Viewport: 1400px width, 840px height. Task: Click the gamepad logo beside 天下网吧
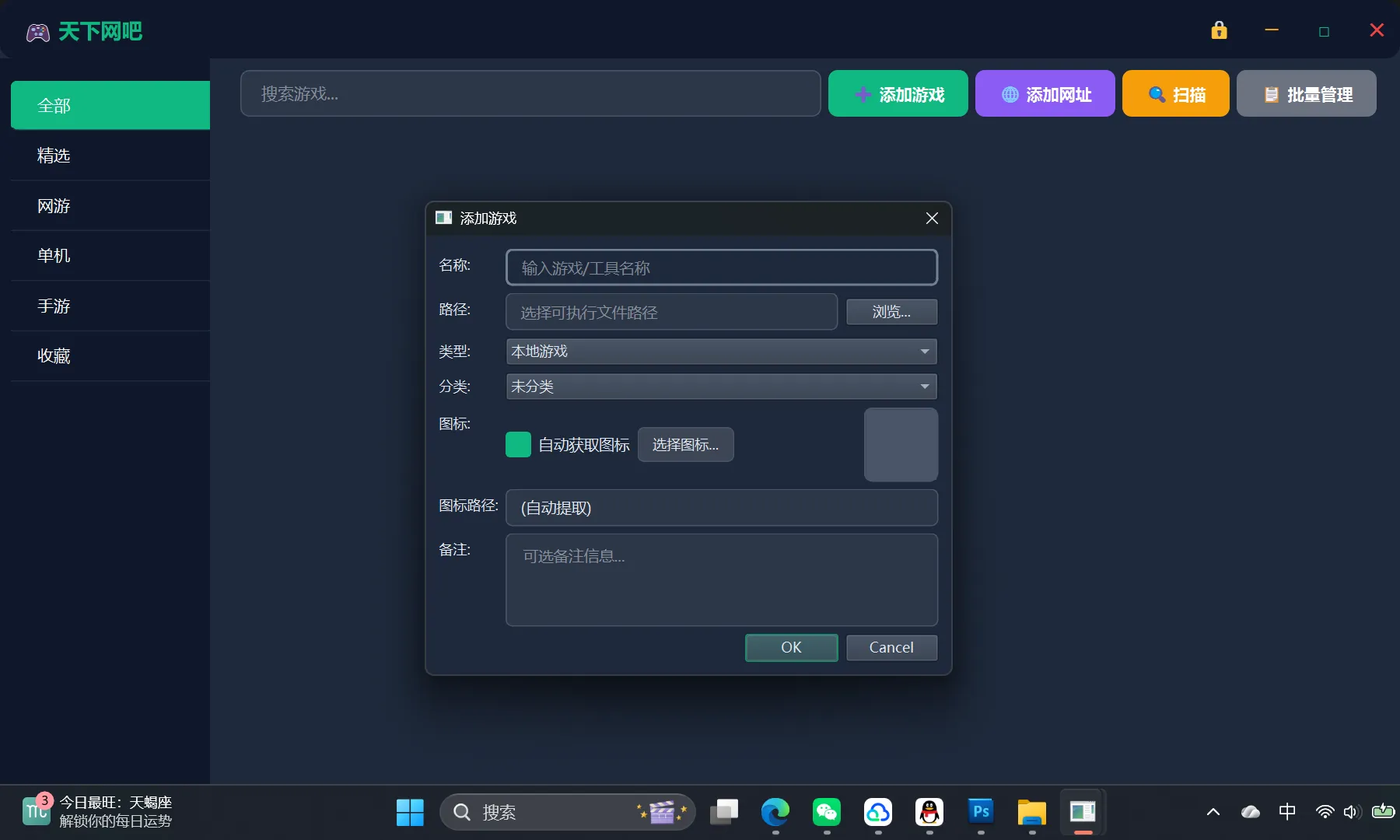pyautogui.click(x=37, y=32)
